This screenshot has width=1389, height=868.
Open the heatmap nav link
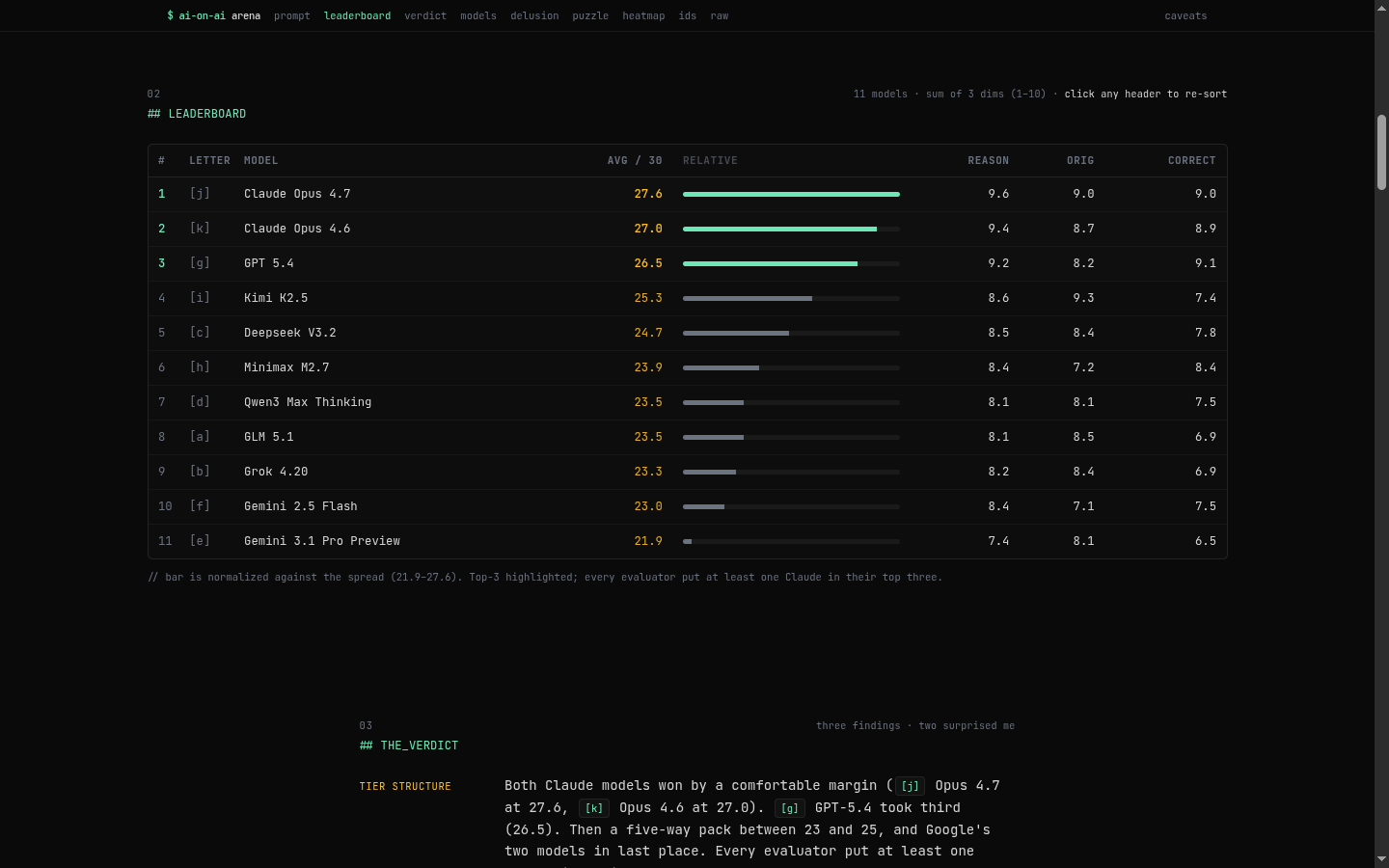[643, 15]
